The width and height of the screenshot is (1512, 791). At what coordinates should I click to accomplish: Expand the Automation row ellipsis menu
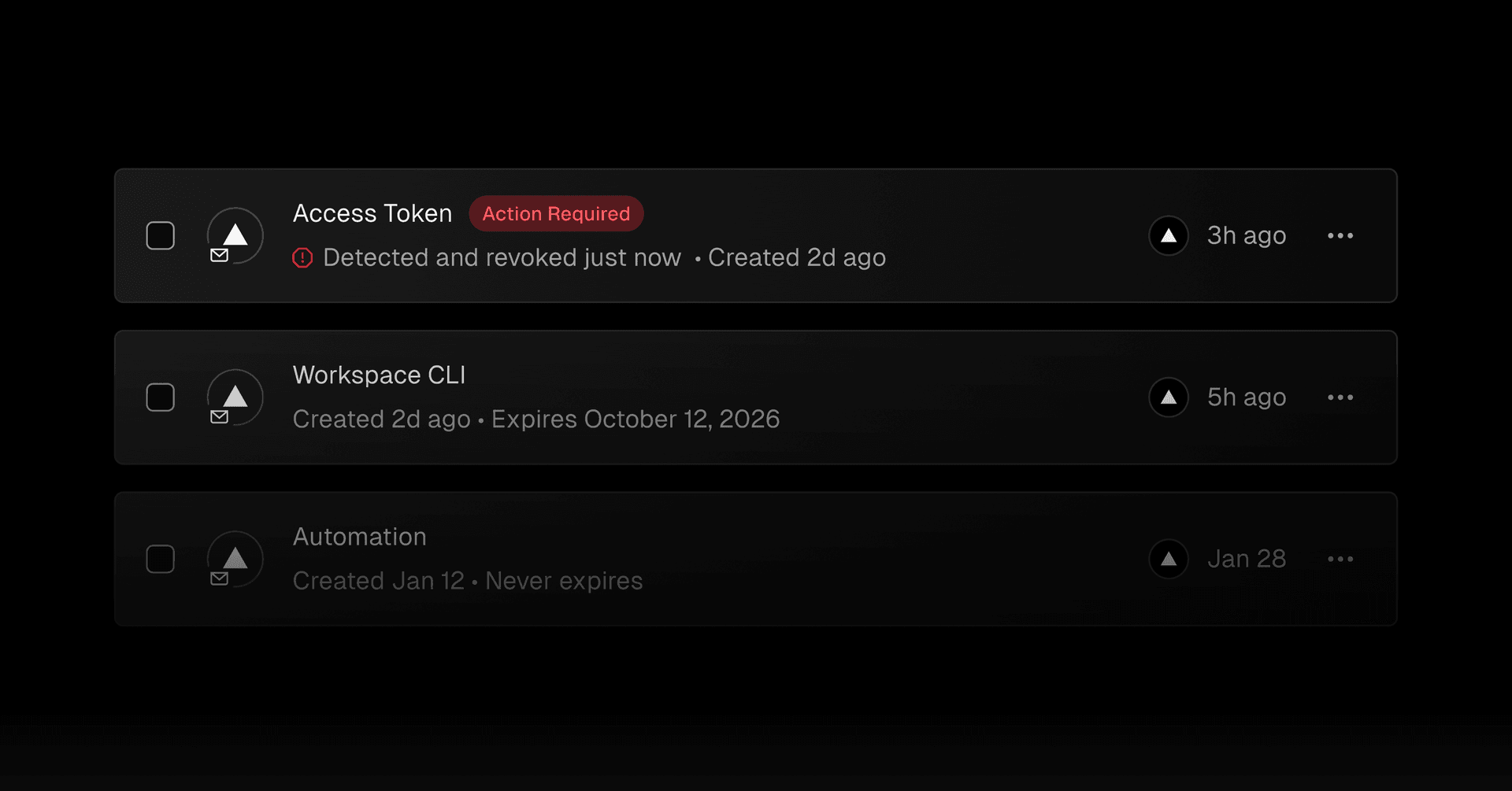click(1340, 559)
